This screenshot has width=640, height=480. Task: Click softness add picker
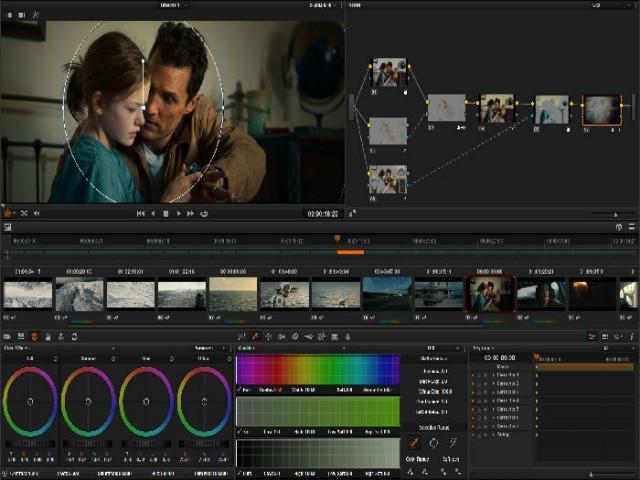coord(444,471)
